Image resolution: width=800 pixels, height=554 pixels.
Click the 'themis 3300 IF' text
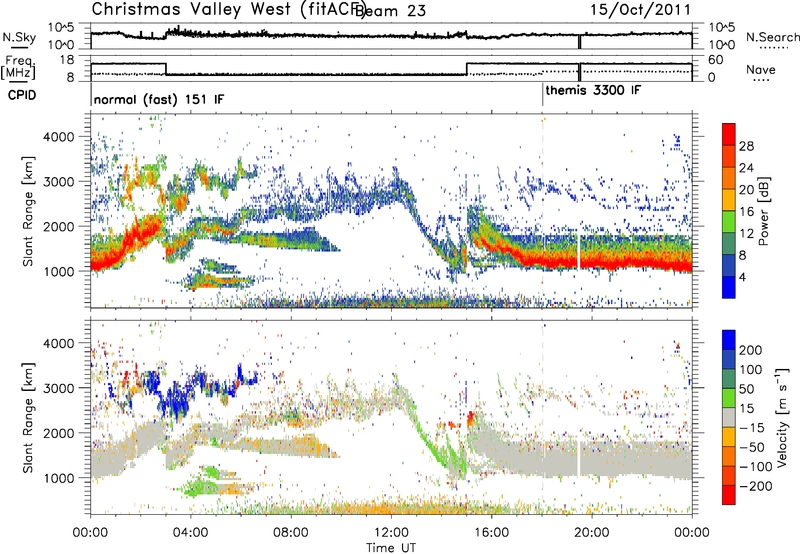(x=593, y=91)
